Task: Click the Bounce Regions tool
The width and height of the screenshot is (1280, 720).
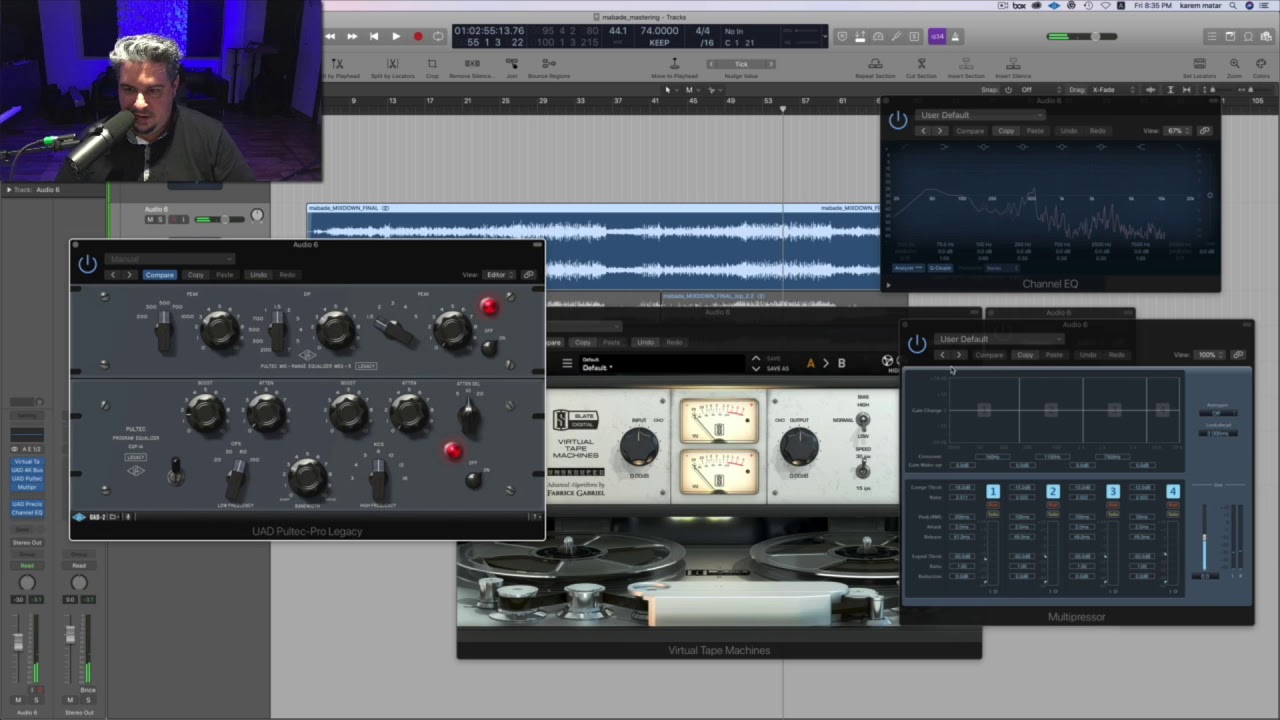Action: pos(549,68)
